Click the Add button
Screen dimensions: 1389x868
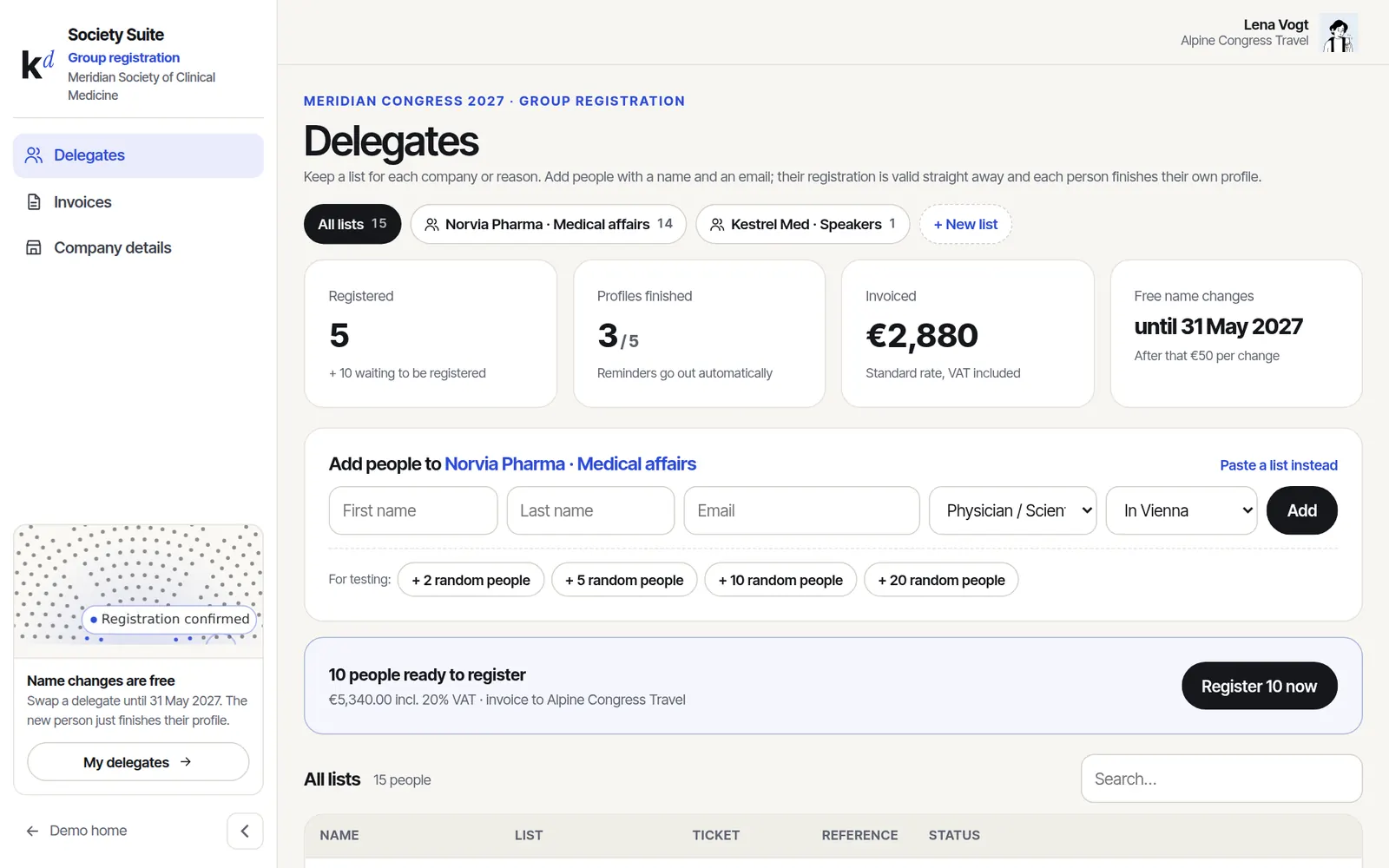(1301, 510)
